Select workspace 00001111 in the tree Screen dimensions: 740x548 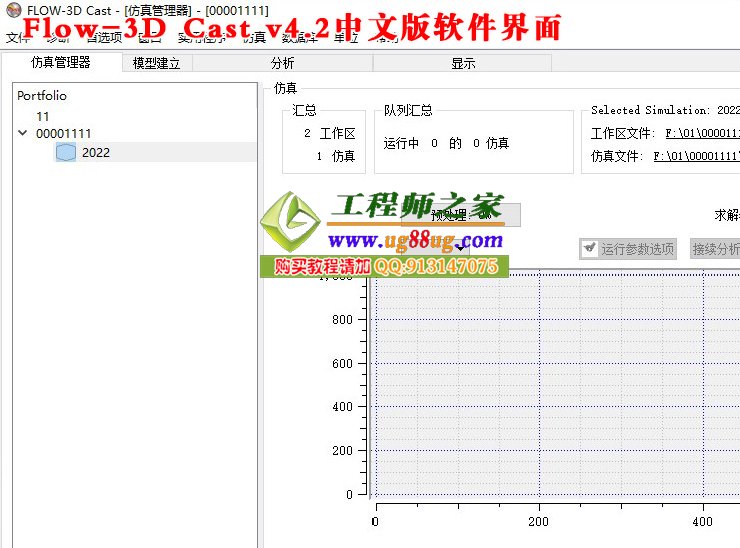pyautogui.click(x=64, y=134)
